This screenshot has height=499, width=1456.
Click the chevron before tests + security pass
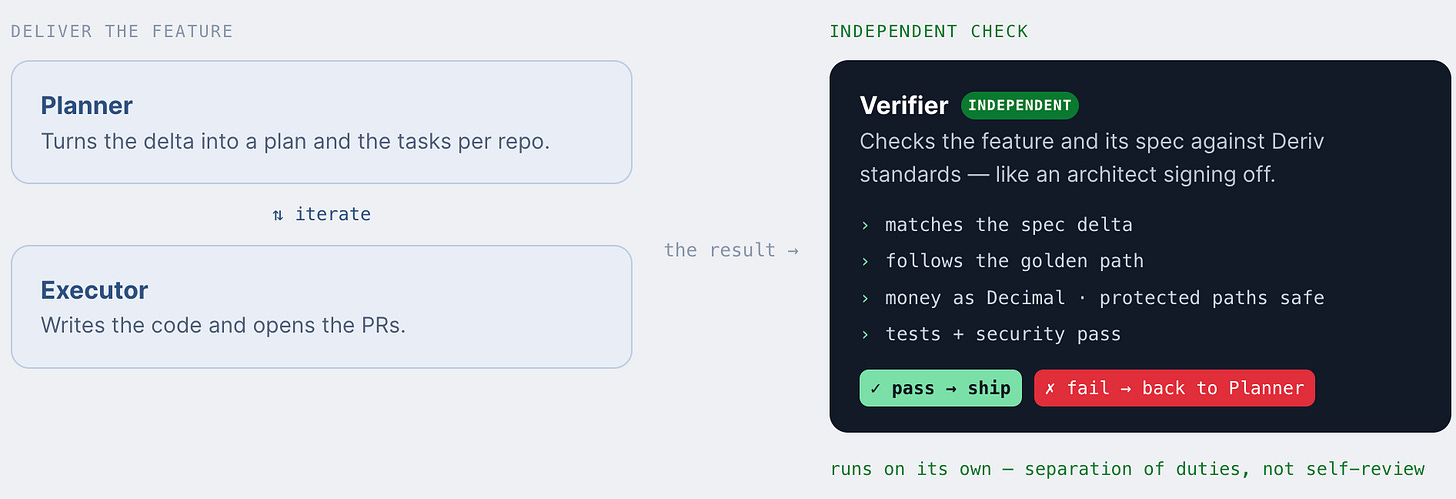865,335
